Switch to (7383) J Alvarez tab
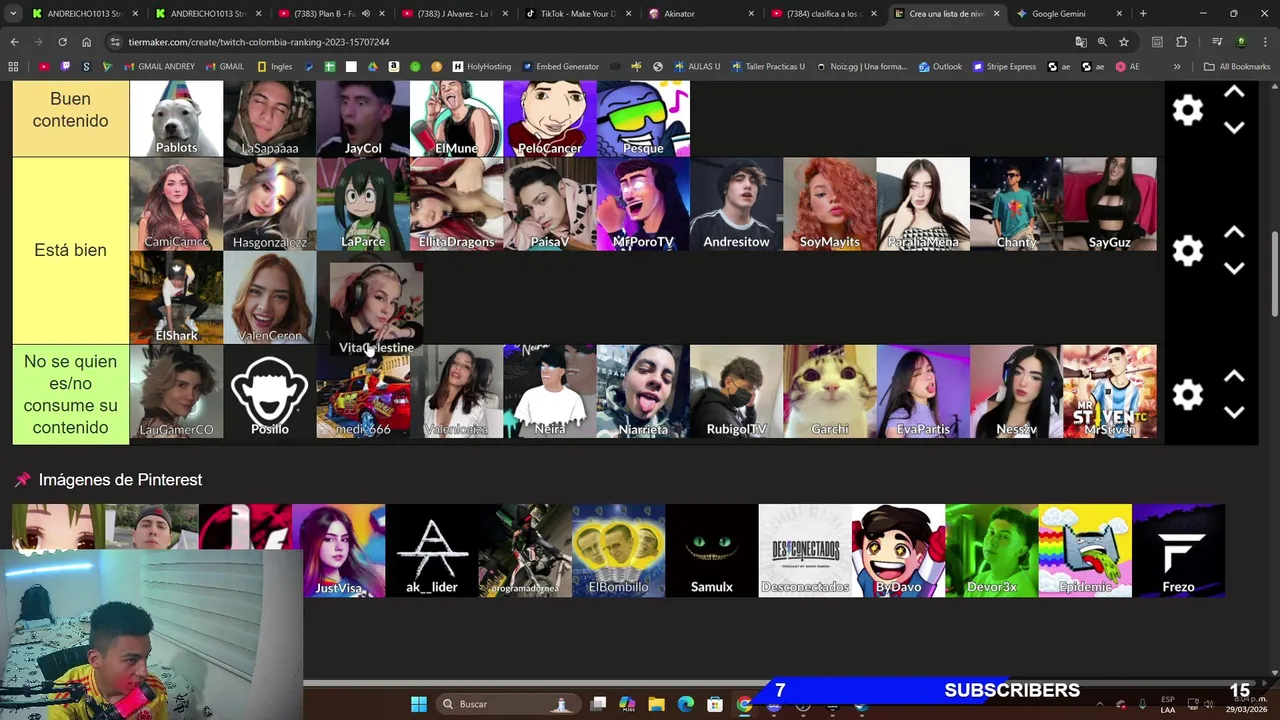 click(x=454, y=14)
